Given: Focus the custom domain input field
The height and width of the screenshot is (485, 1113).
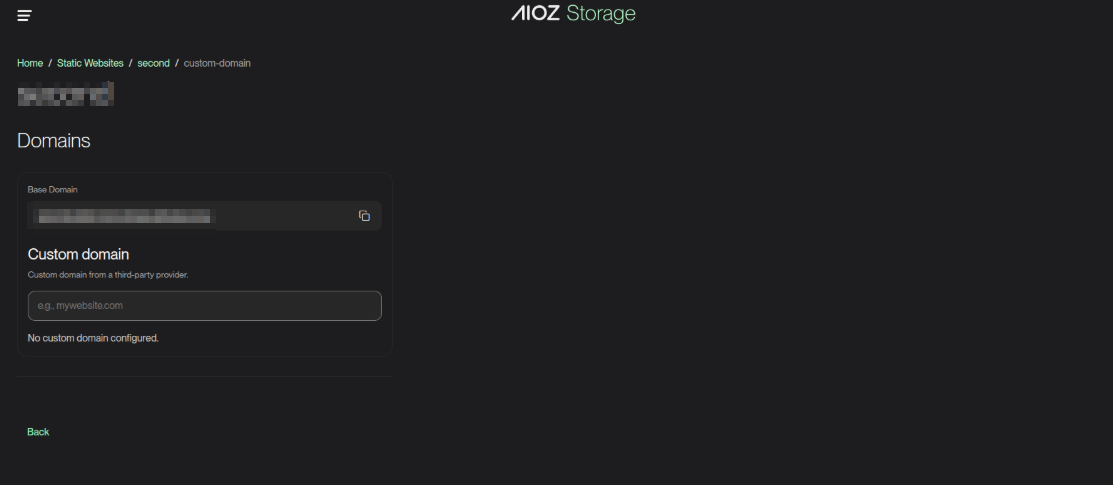Looking at the screenshot, I should (x=204, y=306).
